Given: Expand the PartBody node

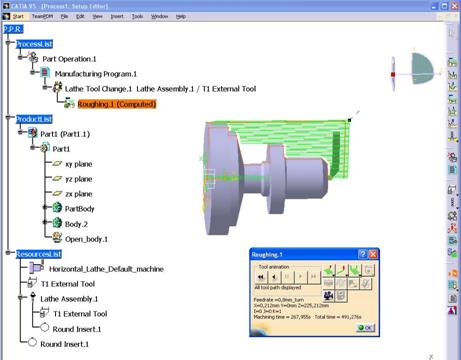Looking at the screenshot, I should [x=45, y=207].
